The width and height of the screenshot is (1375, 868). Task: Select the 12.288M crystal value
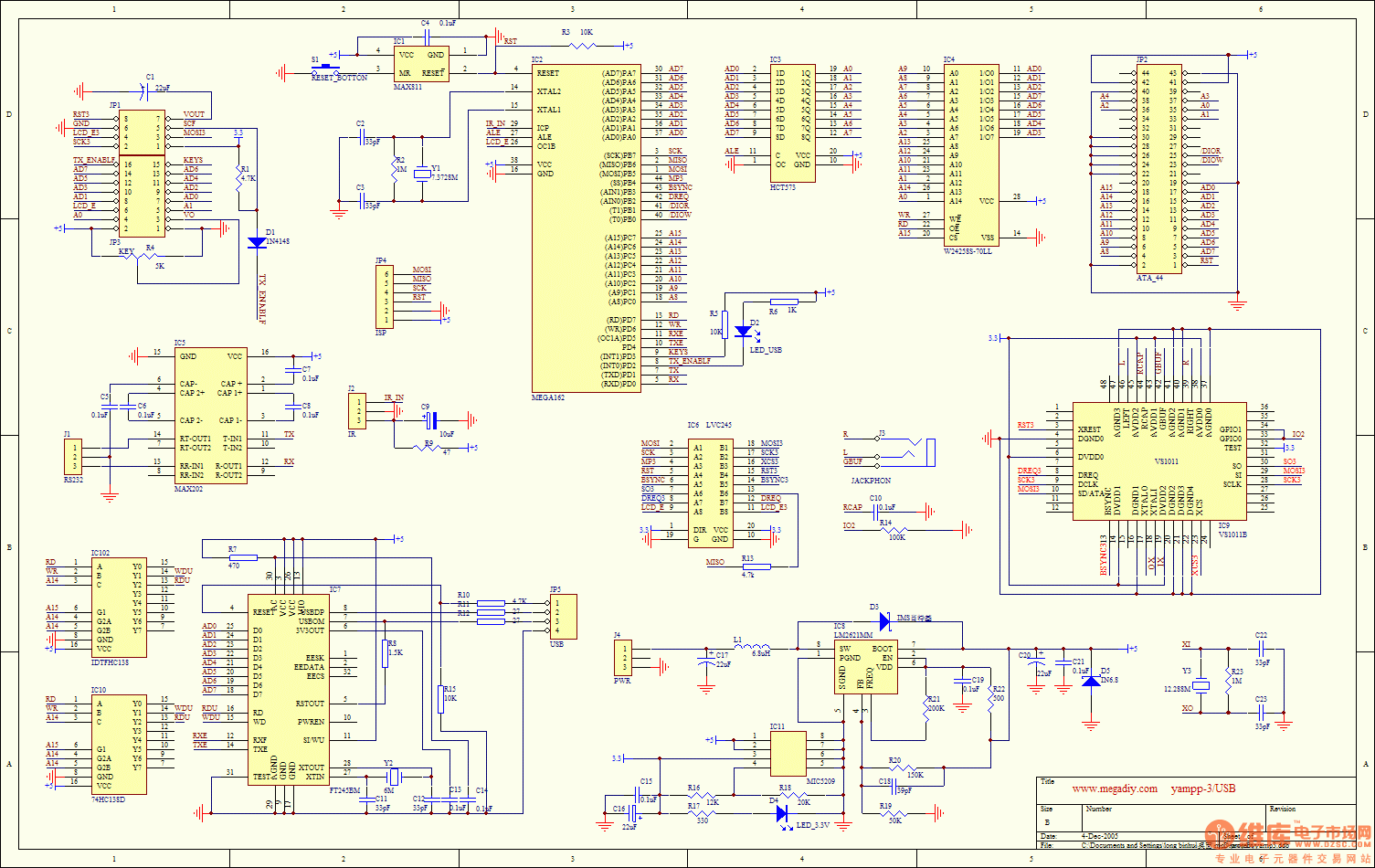click(x=1179, y=689)
